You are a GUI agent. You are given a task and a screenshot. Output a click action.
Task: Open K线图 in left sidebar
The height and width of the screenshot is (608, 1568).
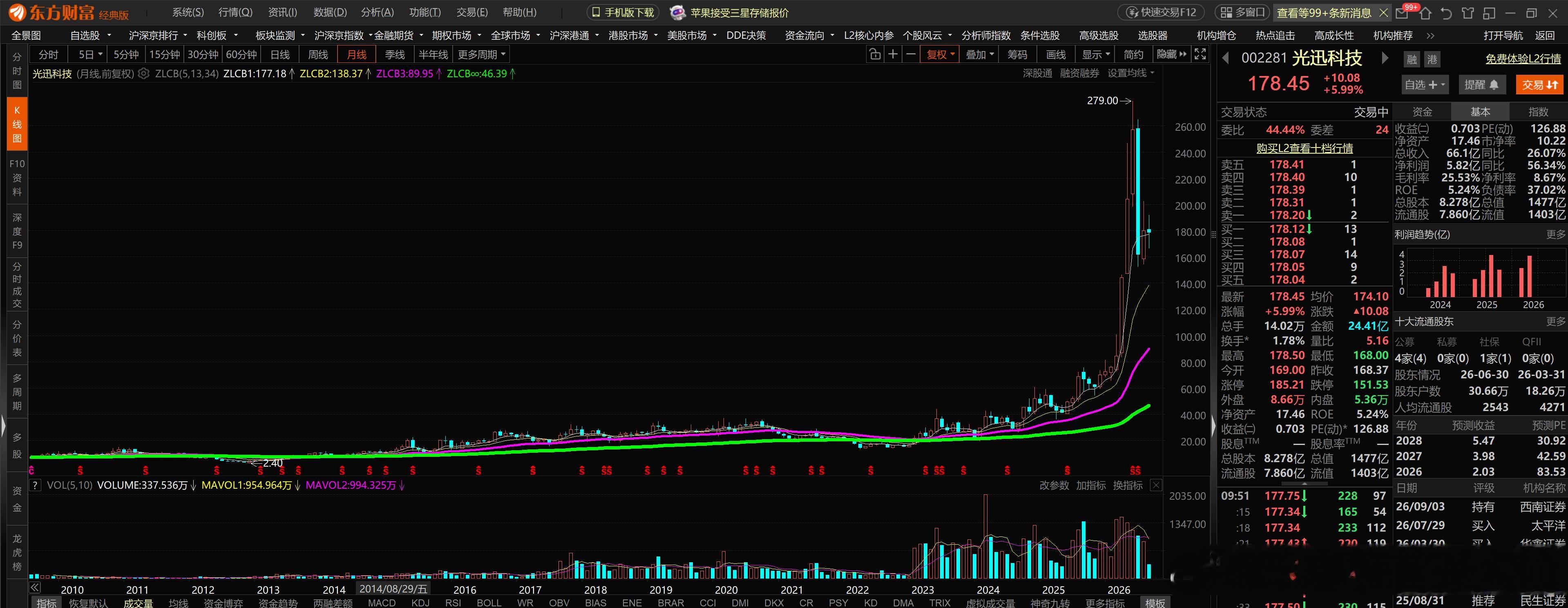coord(17,124)
